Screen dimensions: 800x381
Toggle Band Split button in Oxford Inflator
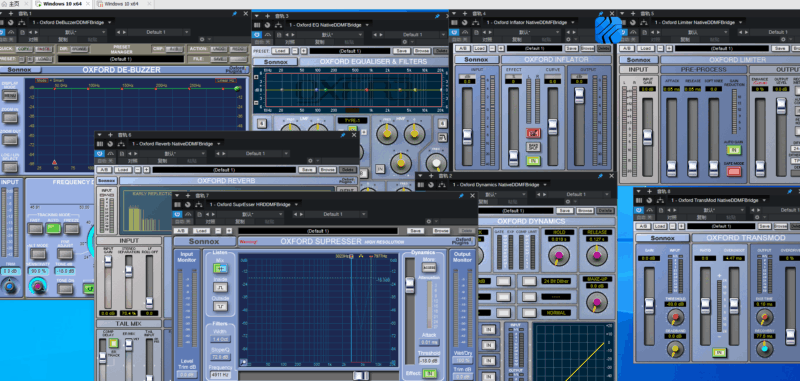tap(533, 147)
